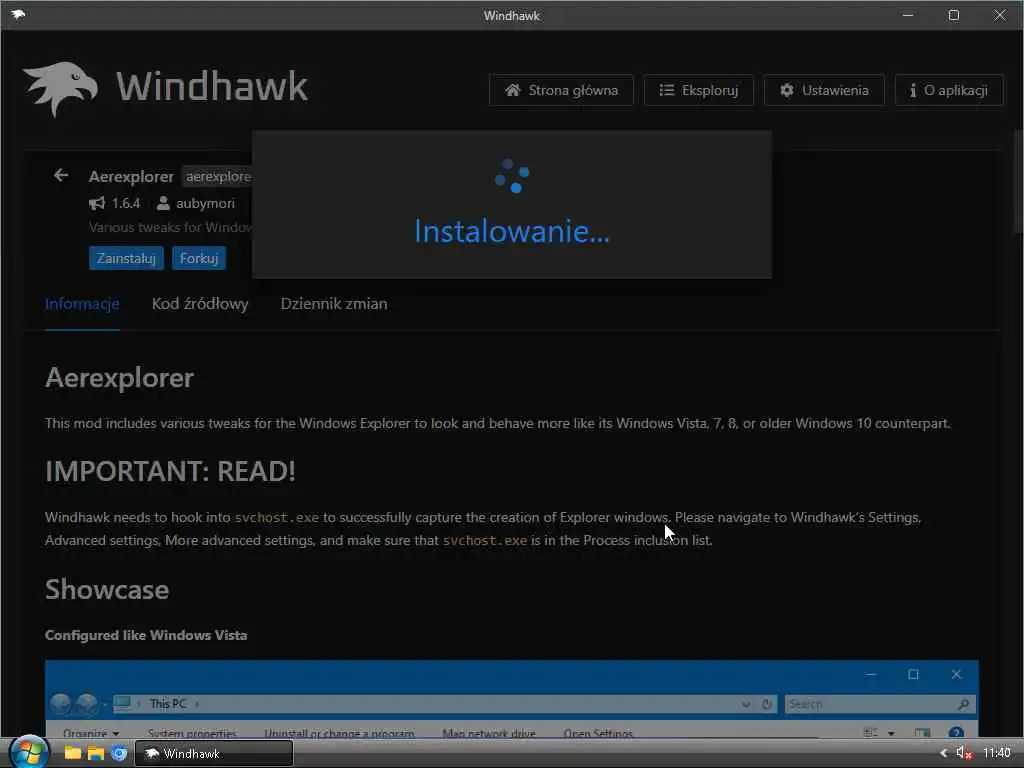Open the Eksploruj mods browser

(x=698, y=90)
